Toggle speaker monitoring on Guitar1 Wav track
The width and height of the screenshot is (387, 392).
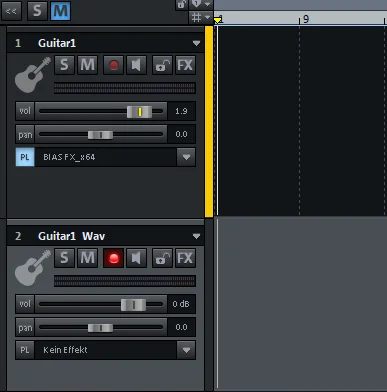(x=136, y=258)
